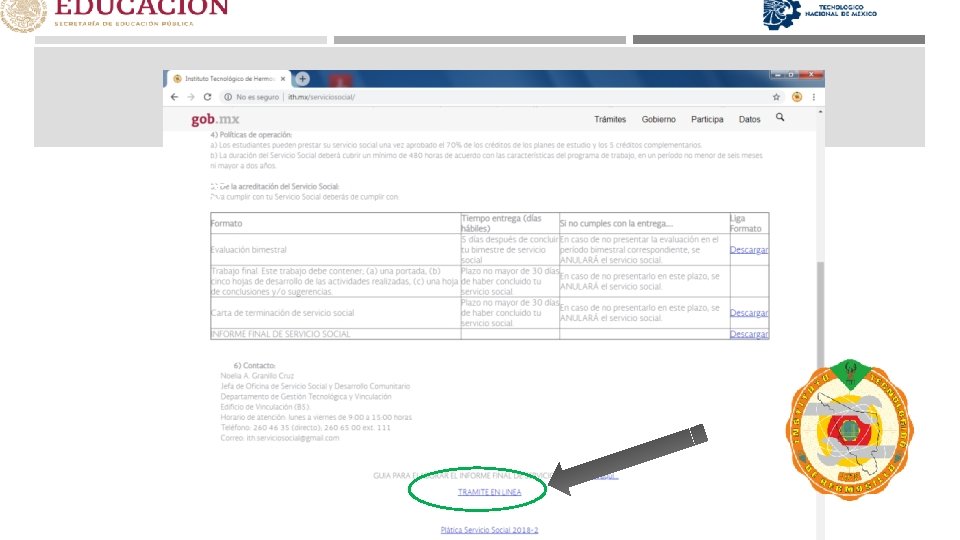Click the 'Formato' table header
This screenshot has width=960, height=540.
336,223
